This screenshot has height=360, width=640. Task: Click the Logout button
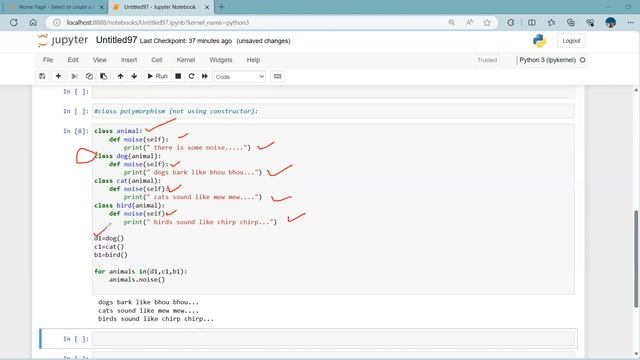(571, 41)
